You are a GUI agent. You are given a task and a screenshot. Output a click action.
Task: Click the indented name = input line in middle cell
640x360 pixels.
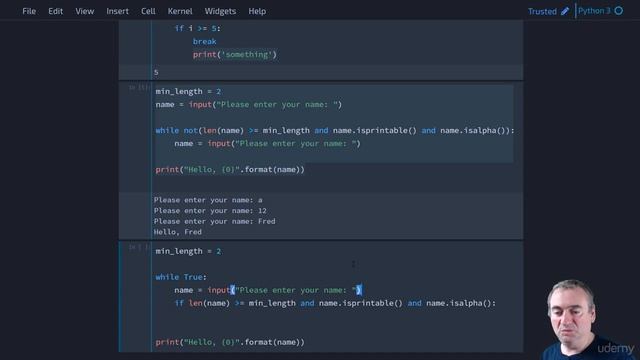point(267,143)
